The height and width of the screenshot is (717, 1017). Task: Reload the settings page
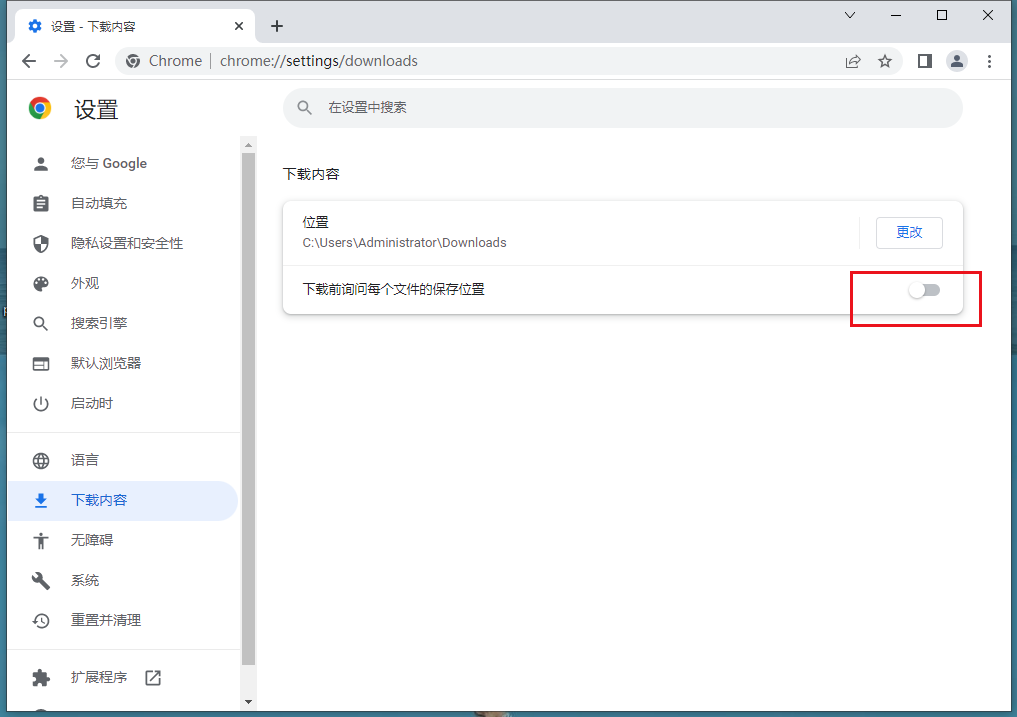tap(93, 61)
